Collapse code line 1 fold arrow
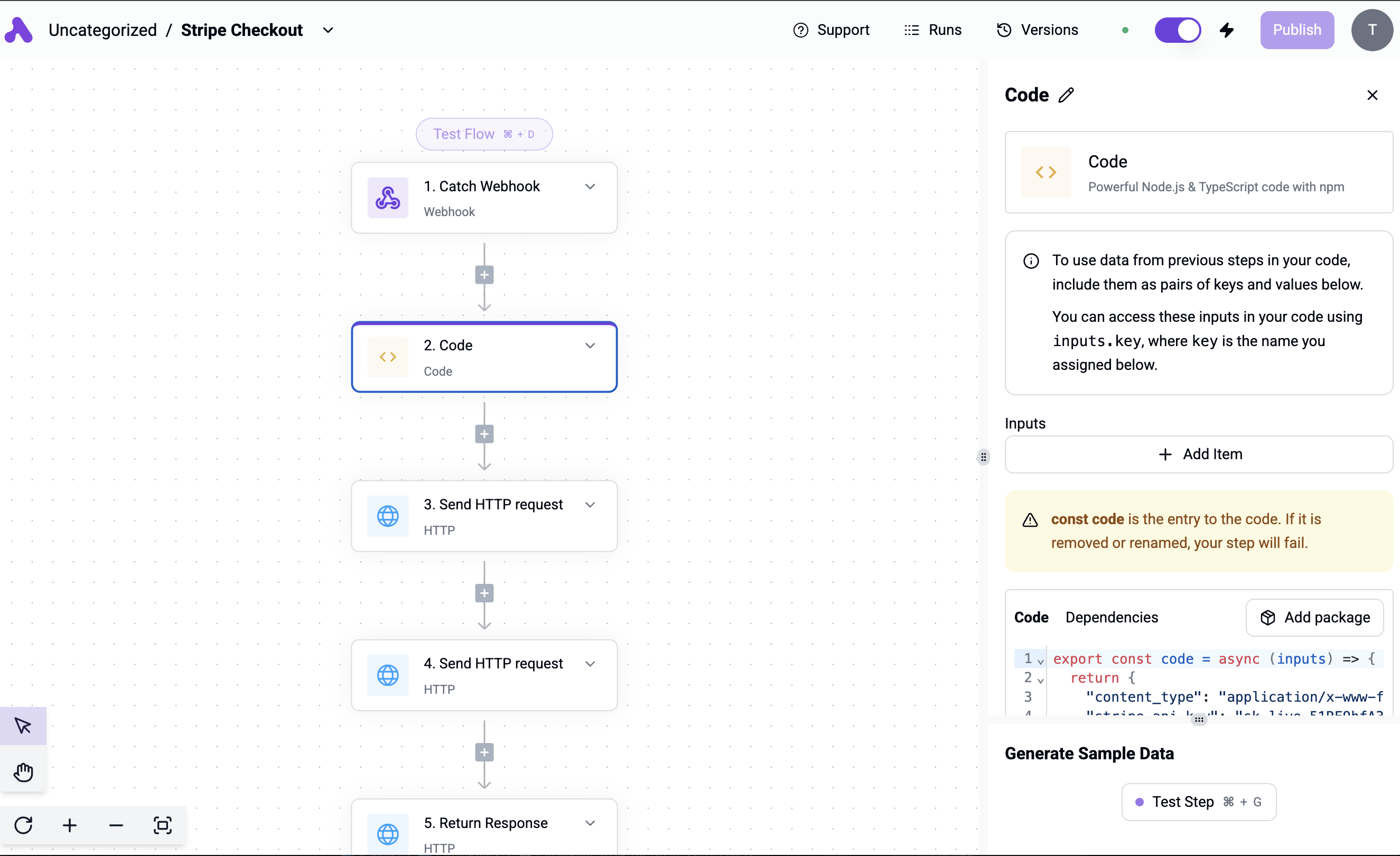The width and height of the screenshot is (1400, 856). (1040, 661)
